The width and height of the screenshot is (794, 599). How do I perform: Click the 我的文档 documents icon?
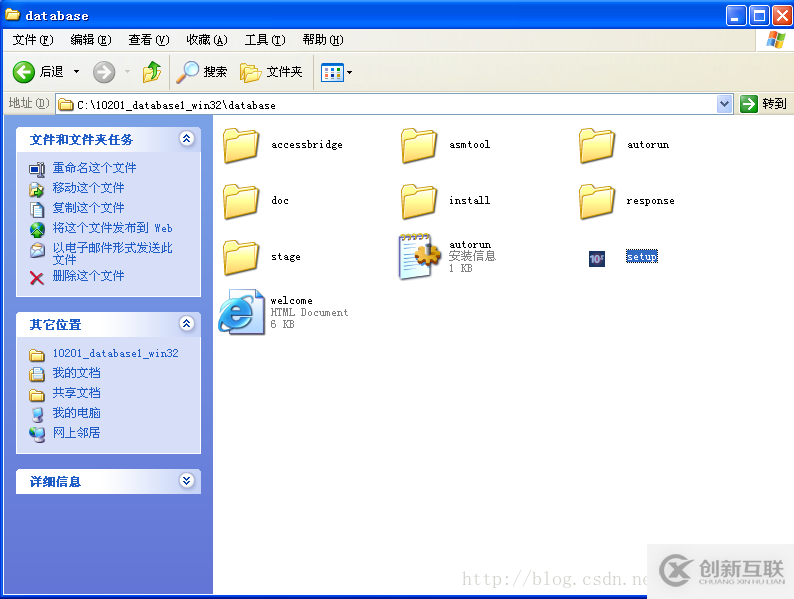(x=36, y=375)
